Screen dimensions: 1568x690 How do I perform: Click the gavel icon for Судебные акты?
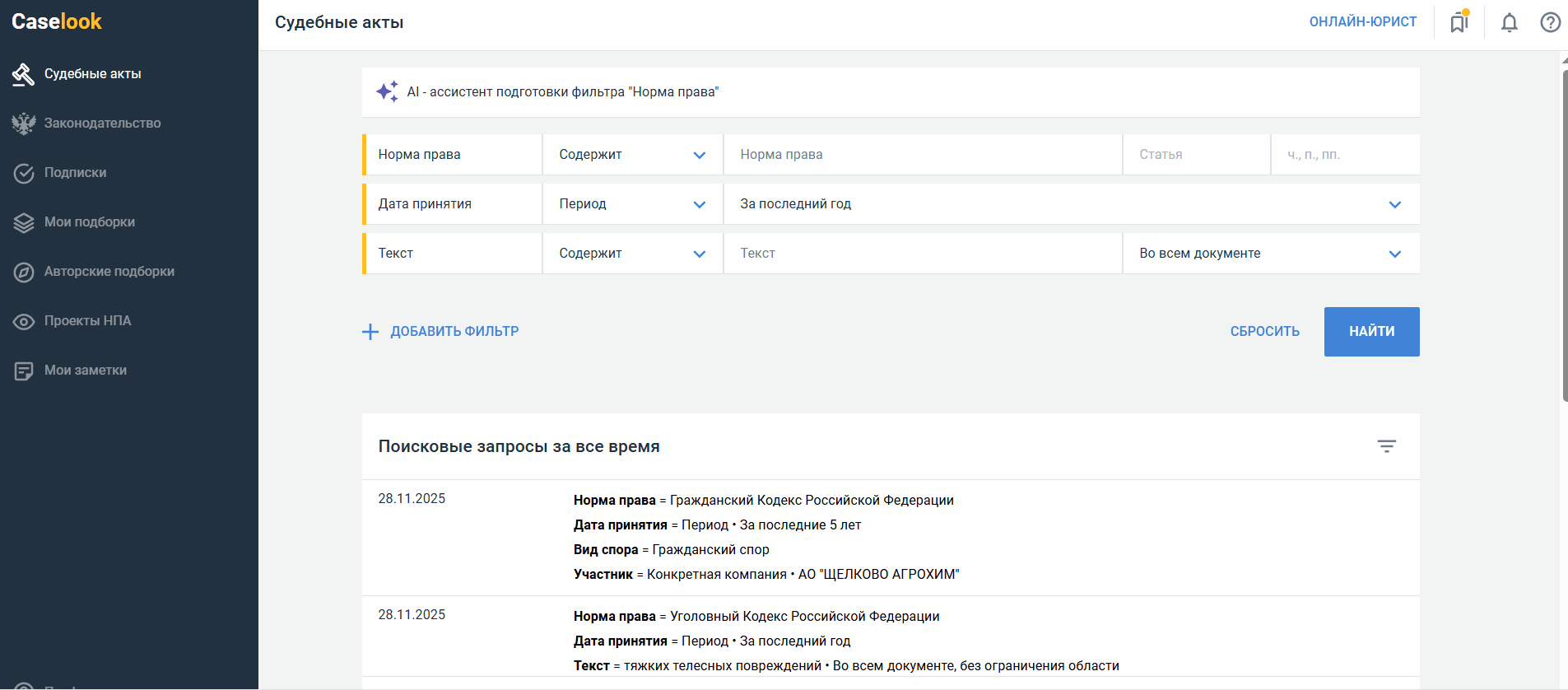coord(23,74)
